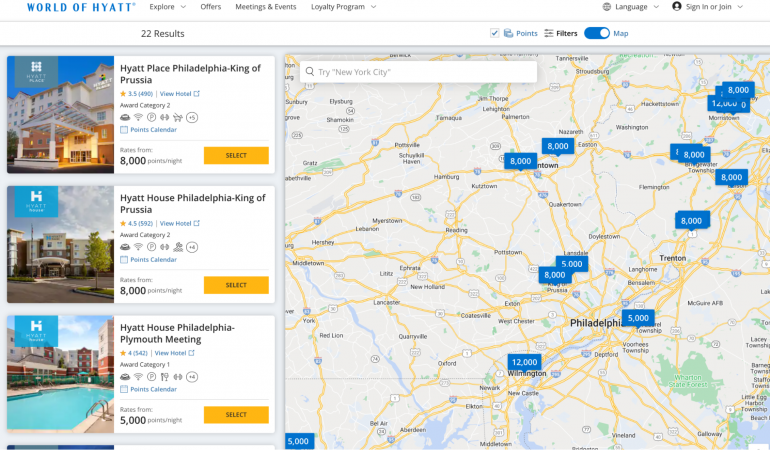Image resolution: width=770 pixels, height=450 pixels.
Task: Click Hyatt Place King of Prussia parking icon
Action: tap(152, 117)
